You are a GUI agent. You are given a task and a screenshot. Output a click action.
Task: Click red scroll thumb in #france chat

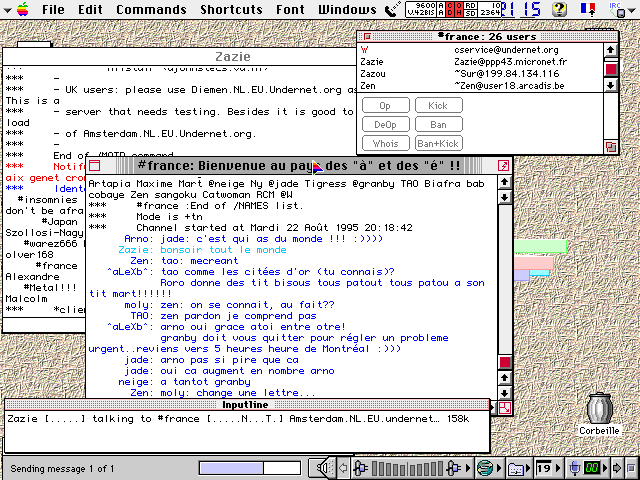[505, 362]
